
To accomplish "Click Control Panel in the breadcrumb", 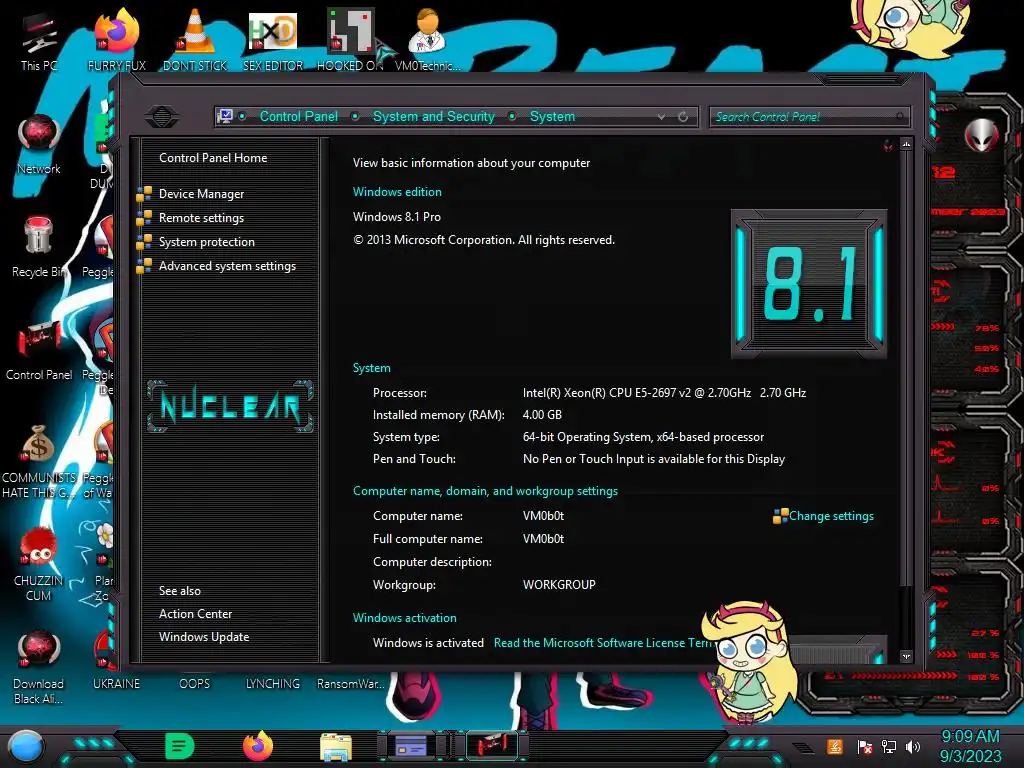I will pos(298,116).
